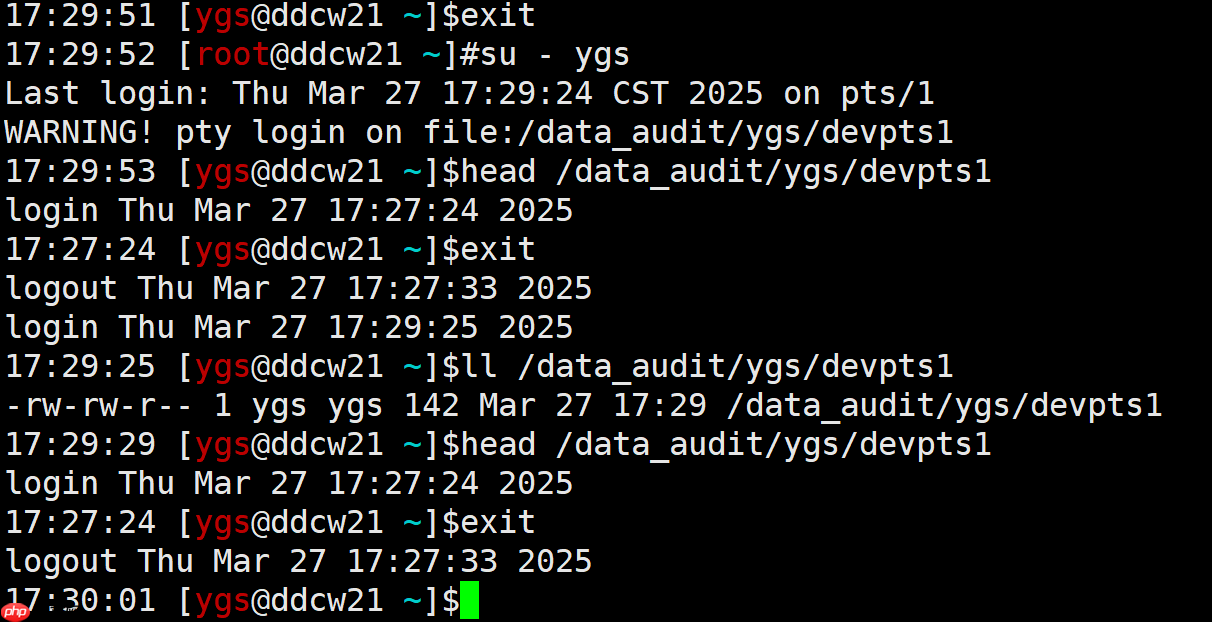Image resolution: width=1212 pixels, height=622 pixels.
Task: Click the 17:29:29 prompt timestamp
Action: [x=80, y=444]
